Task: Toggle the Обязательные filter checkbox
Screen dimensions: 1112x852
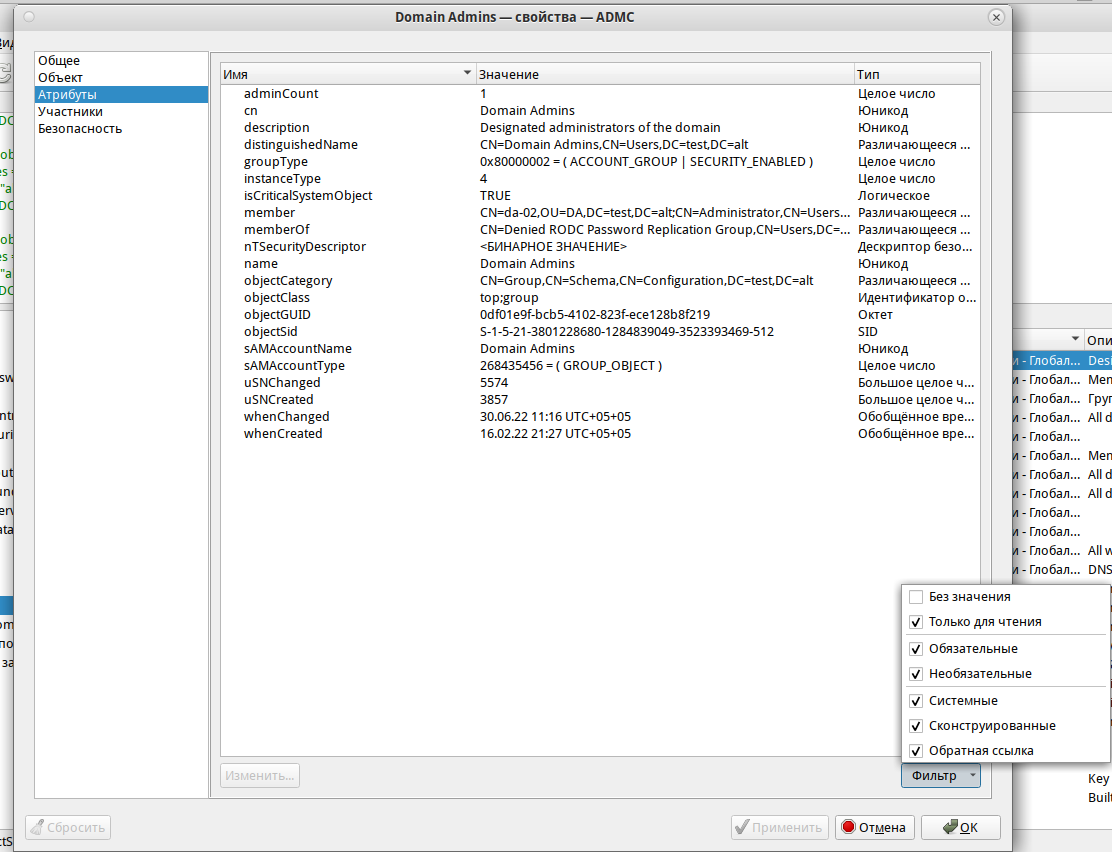Action: click(x=916, y=649)
